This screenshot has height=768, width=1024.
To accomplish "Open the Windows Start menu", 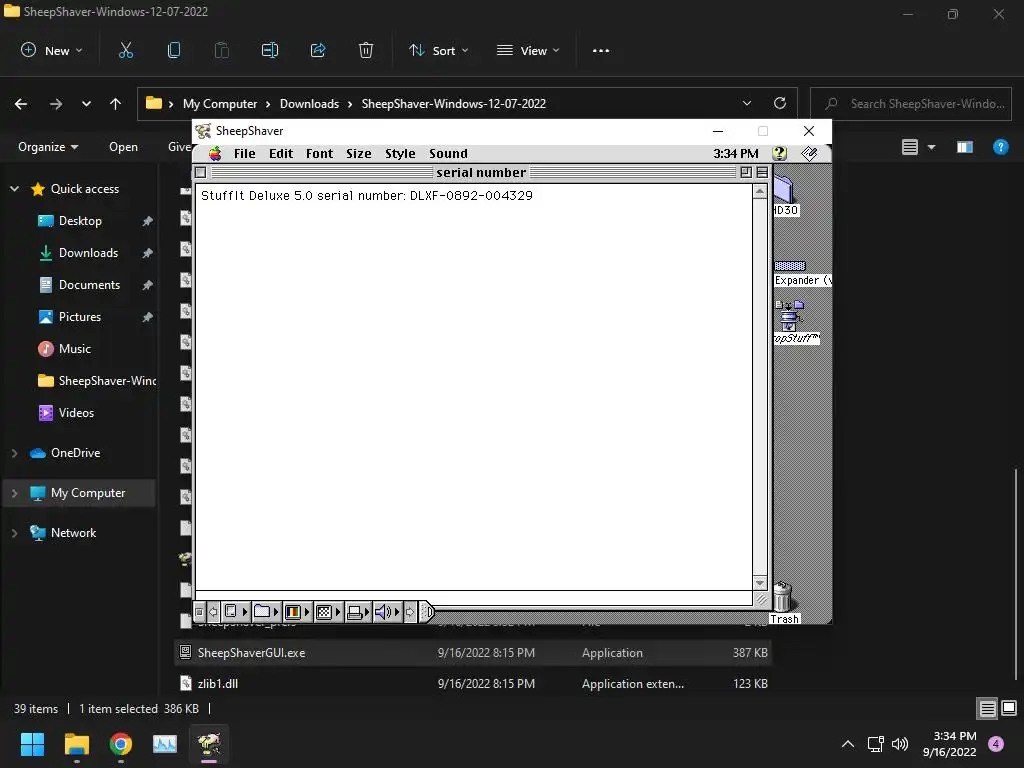I will (32, 744).
